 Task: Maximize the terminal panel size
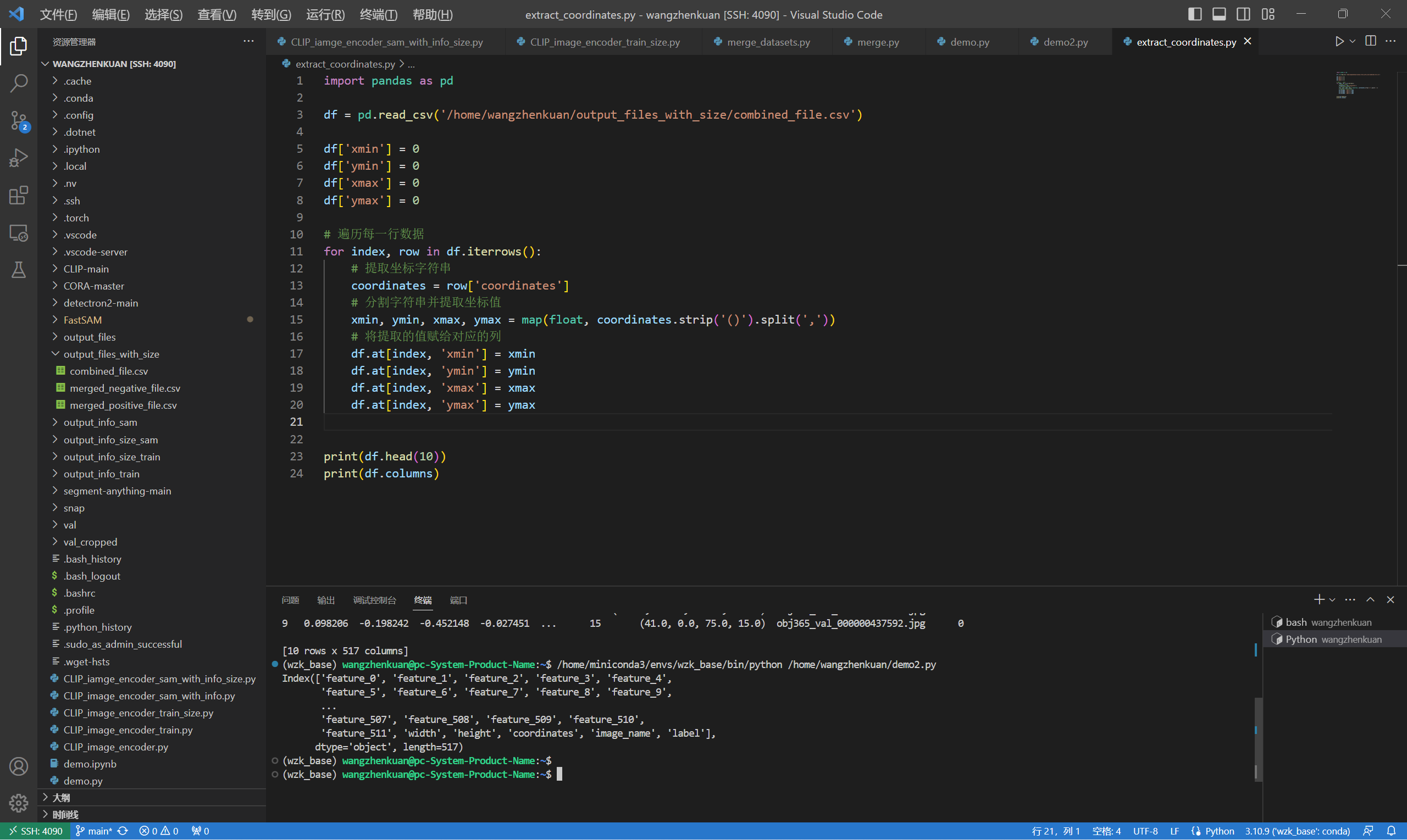pos(1370,599)
